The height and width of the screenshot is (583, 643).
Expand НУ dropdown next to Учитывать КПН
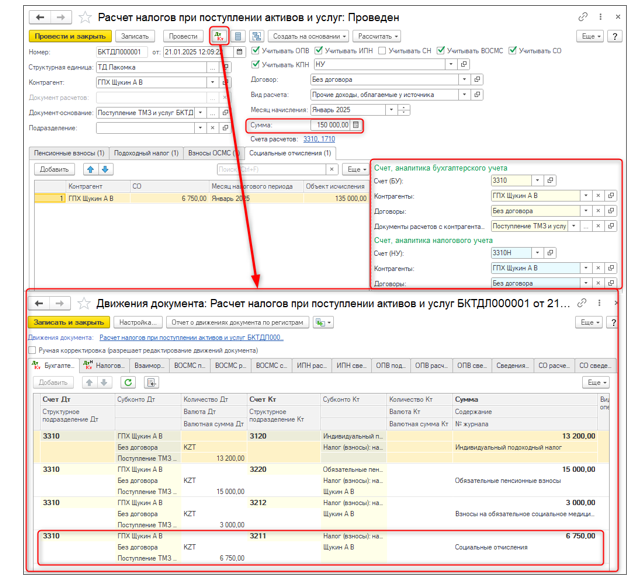tap(451, 64)
